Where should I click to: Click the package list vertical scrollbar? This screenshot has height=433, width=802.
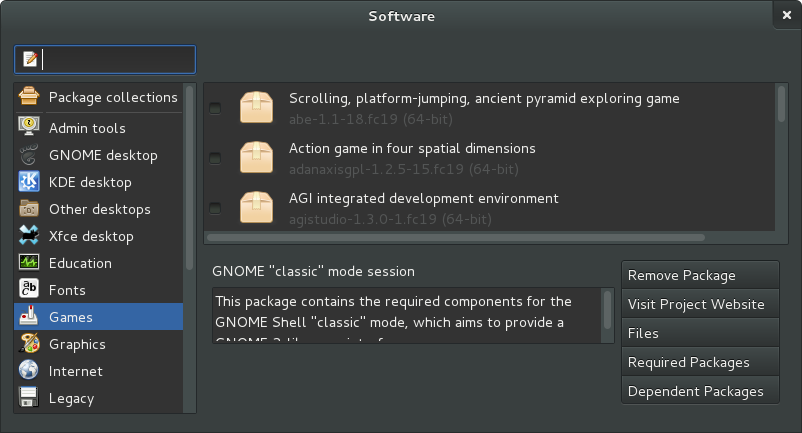point(781,104)
